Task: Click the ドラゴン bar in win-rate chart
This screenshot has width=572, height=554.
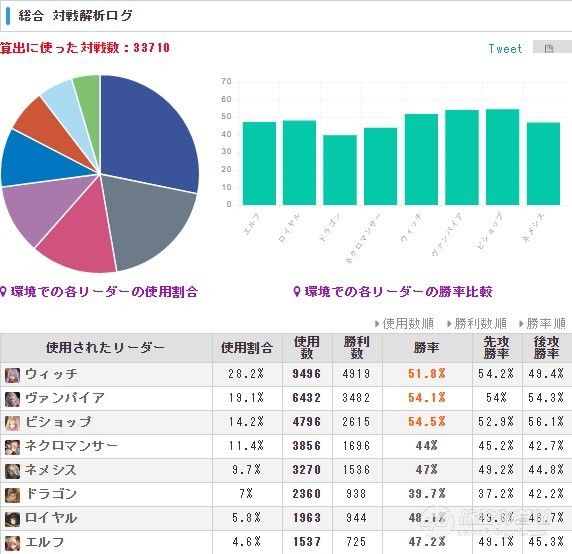Action: [x=340, y=170]
